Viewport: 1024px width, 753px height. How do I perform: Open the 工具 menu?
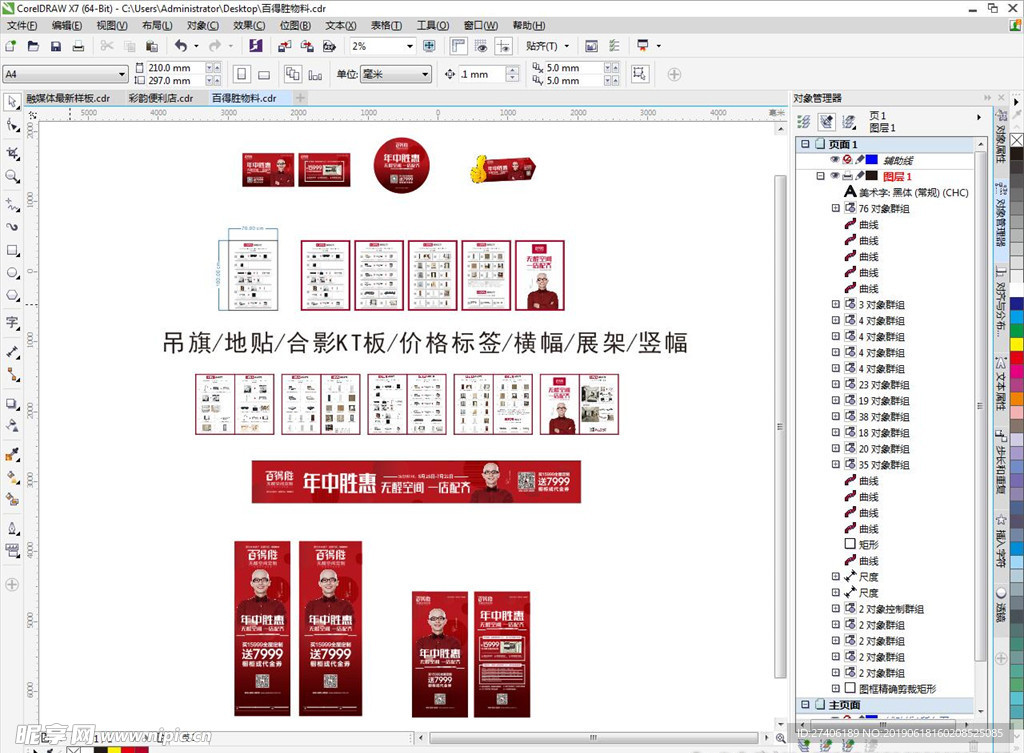pyautogui.click(x=432, y=25)
